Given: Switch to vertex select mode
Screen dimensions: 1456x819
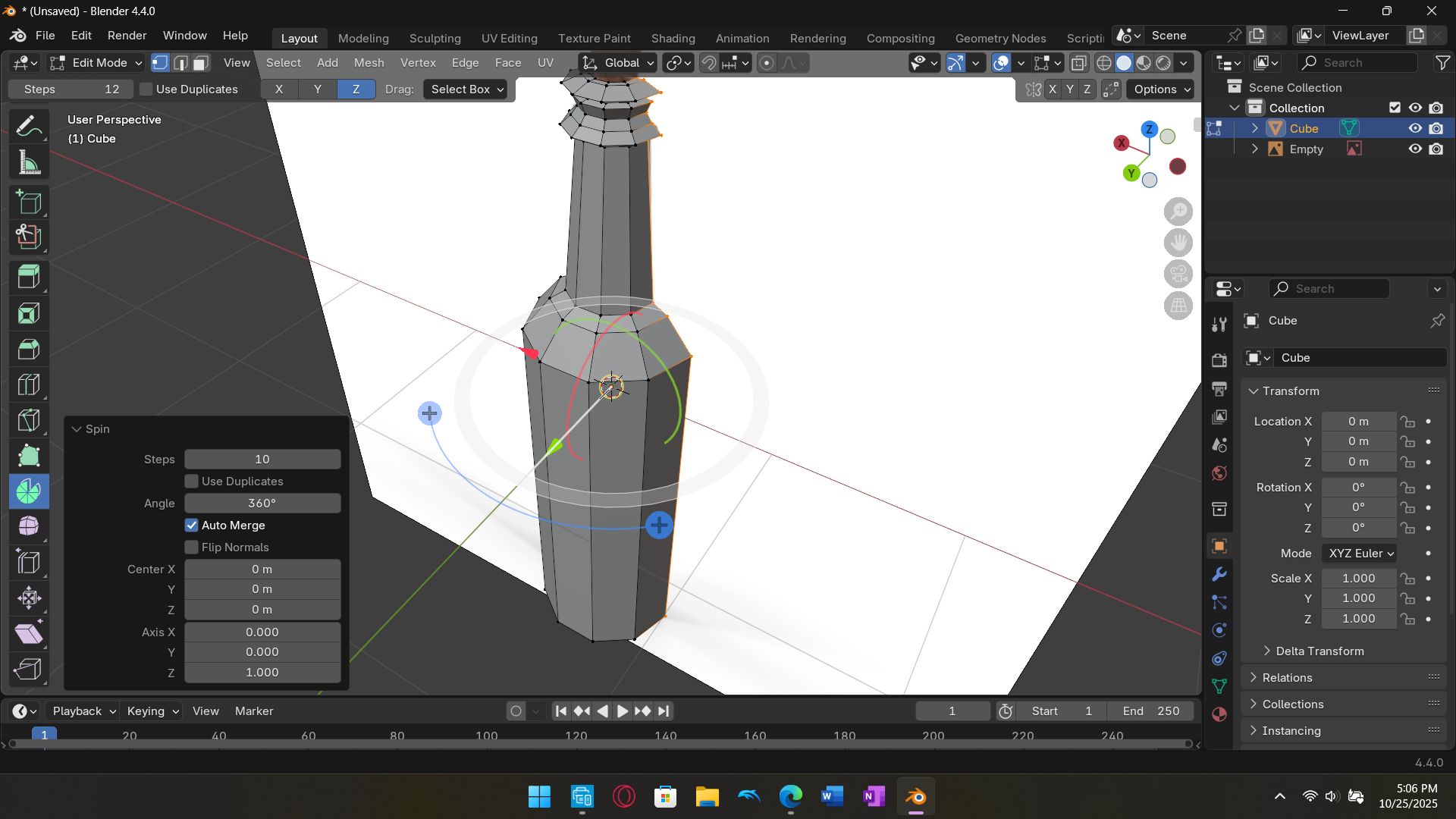Looking at the screenshot, I should [160, 63].
